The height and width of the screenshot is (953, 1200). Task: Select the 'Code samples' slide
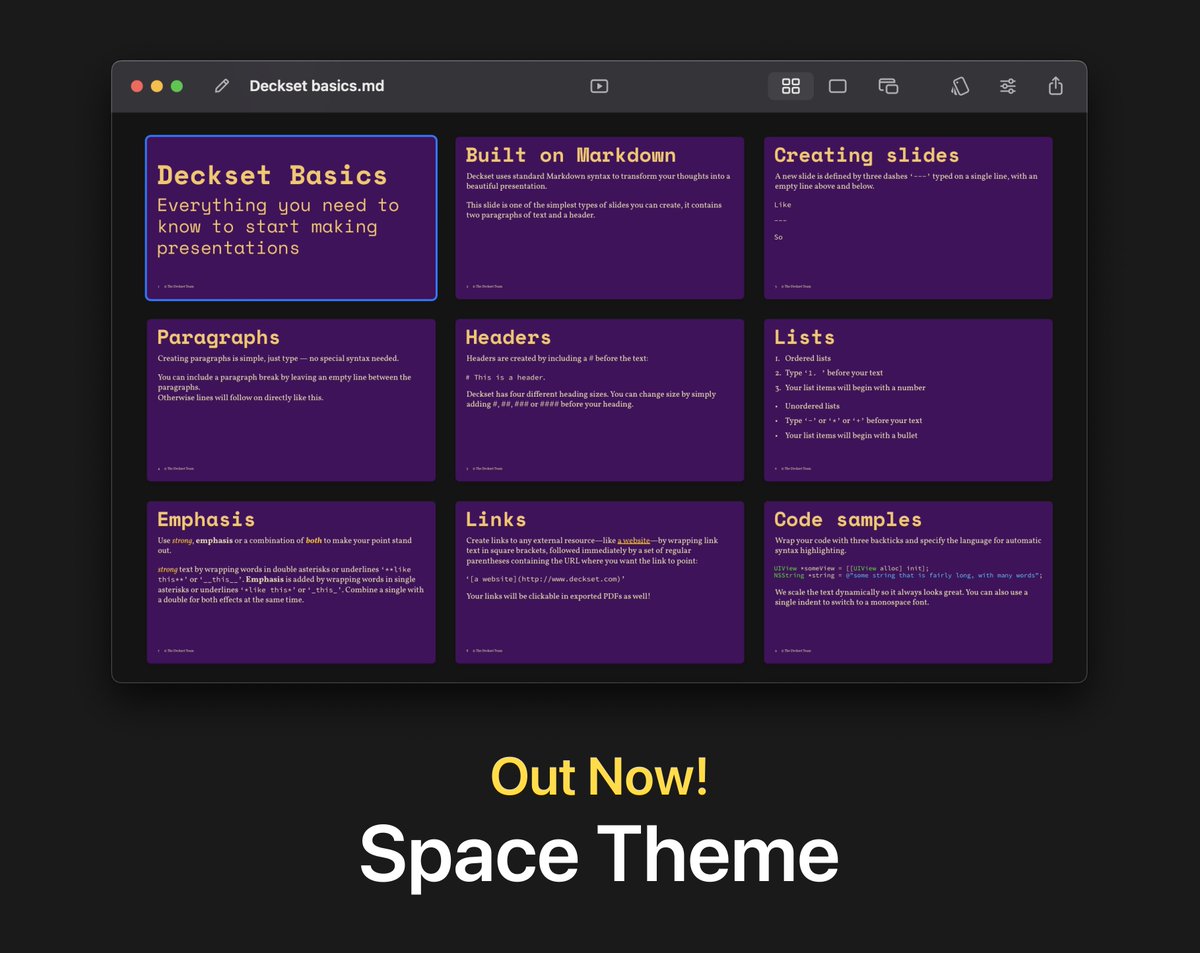tap(907, 581)
